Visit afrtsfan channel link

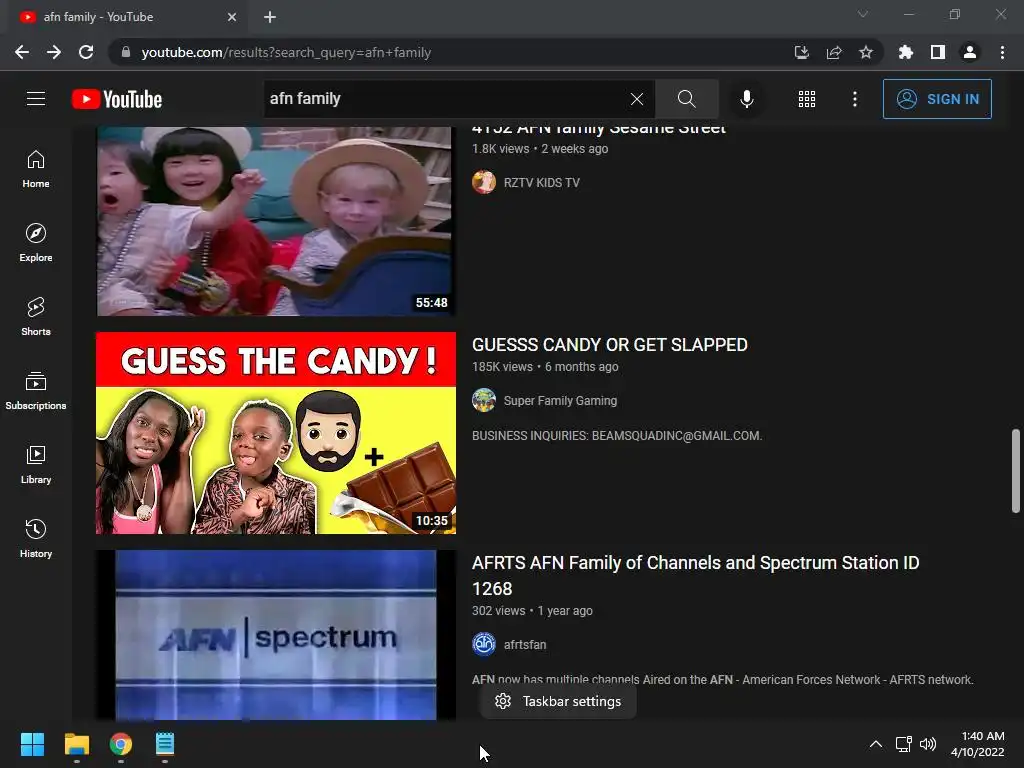(524, 645)
